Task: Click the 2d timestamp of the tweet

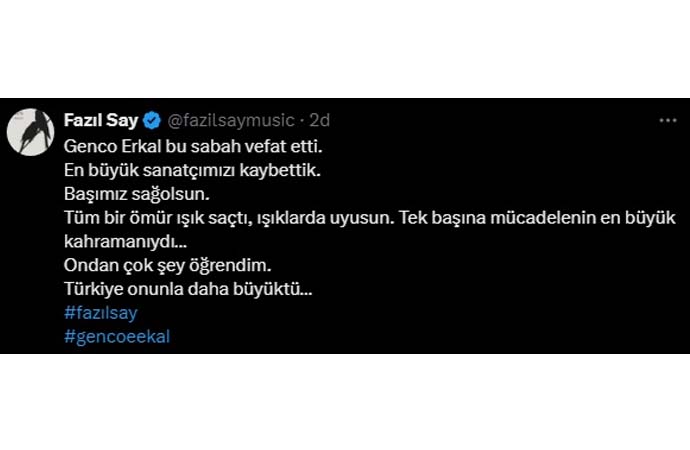Action: click(x=320, y=121)
